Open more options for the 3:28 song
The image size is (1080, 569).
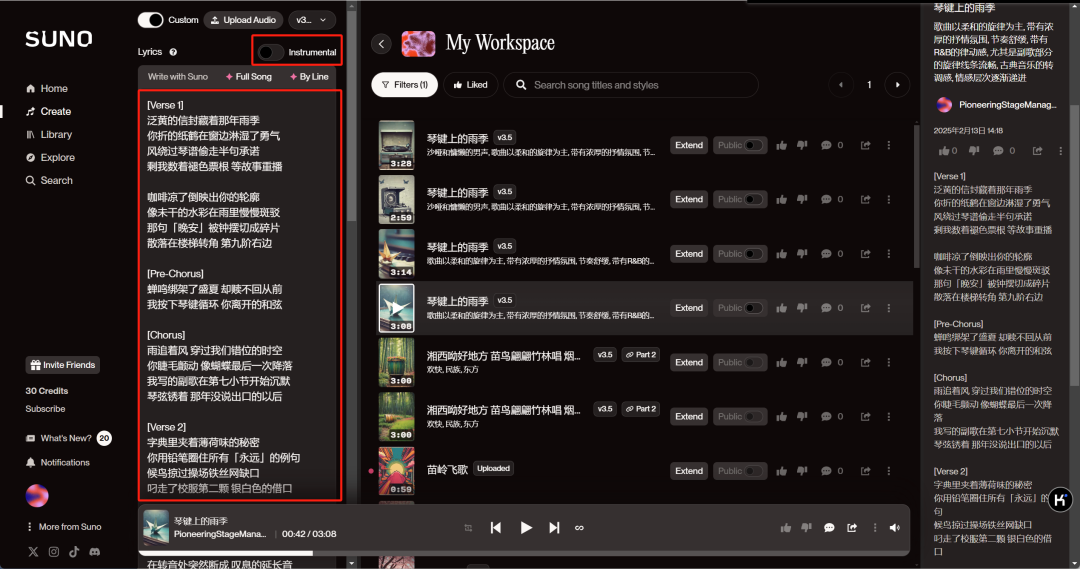(889, 145)
